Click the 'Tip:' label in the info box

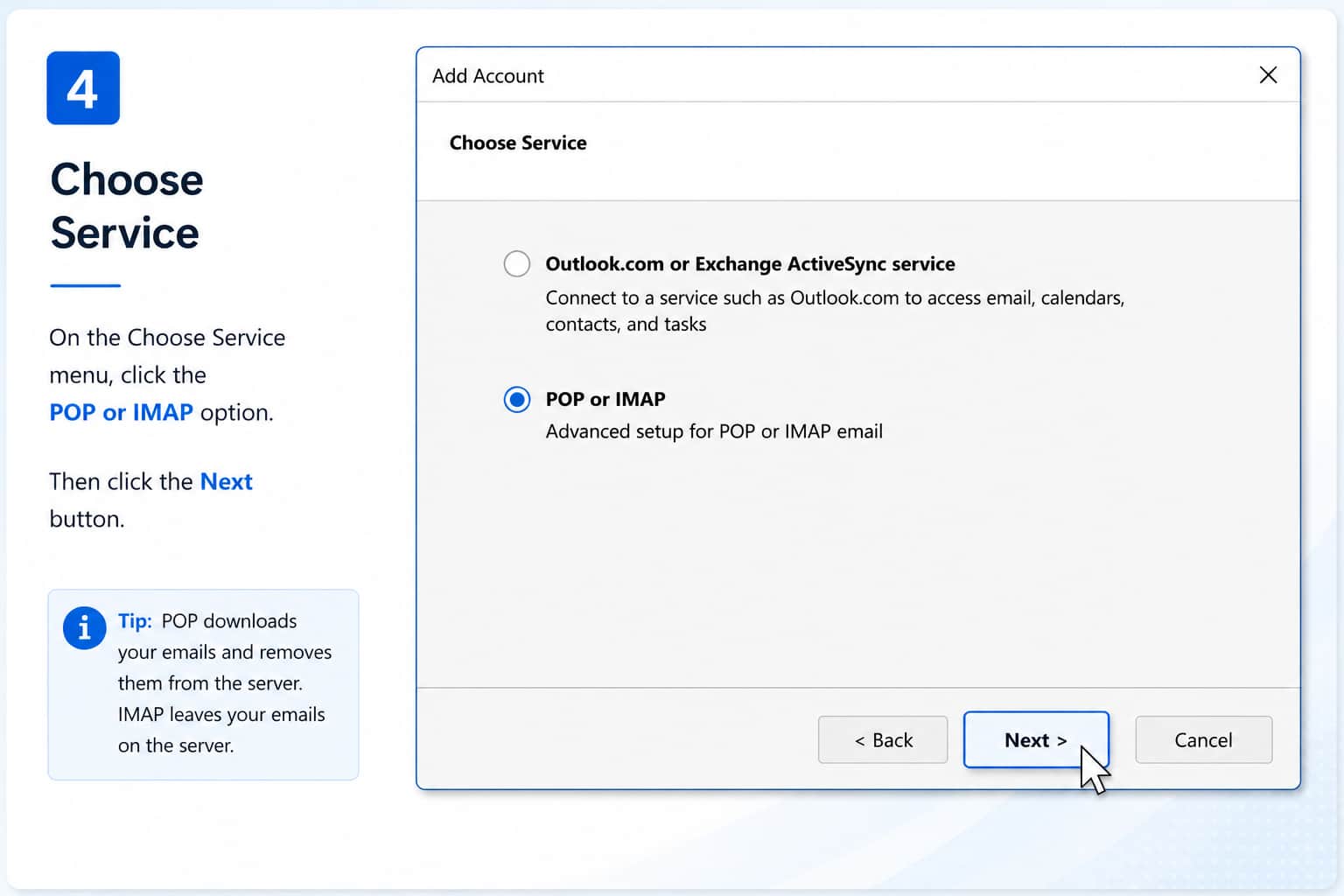(135, 621)
